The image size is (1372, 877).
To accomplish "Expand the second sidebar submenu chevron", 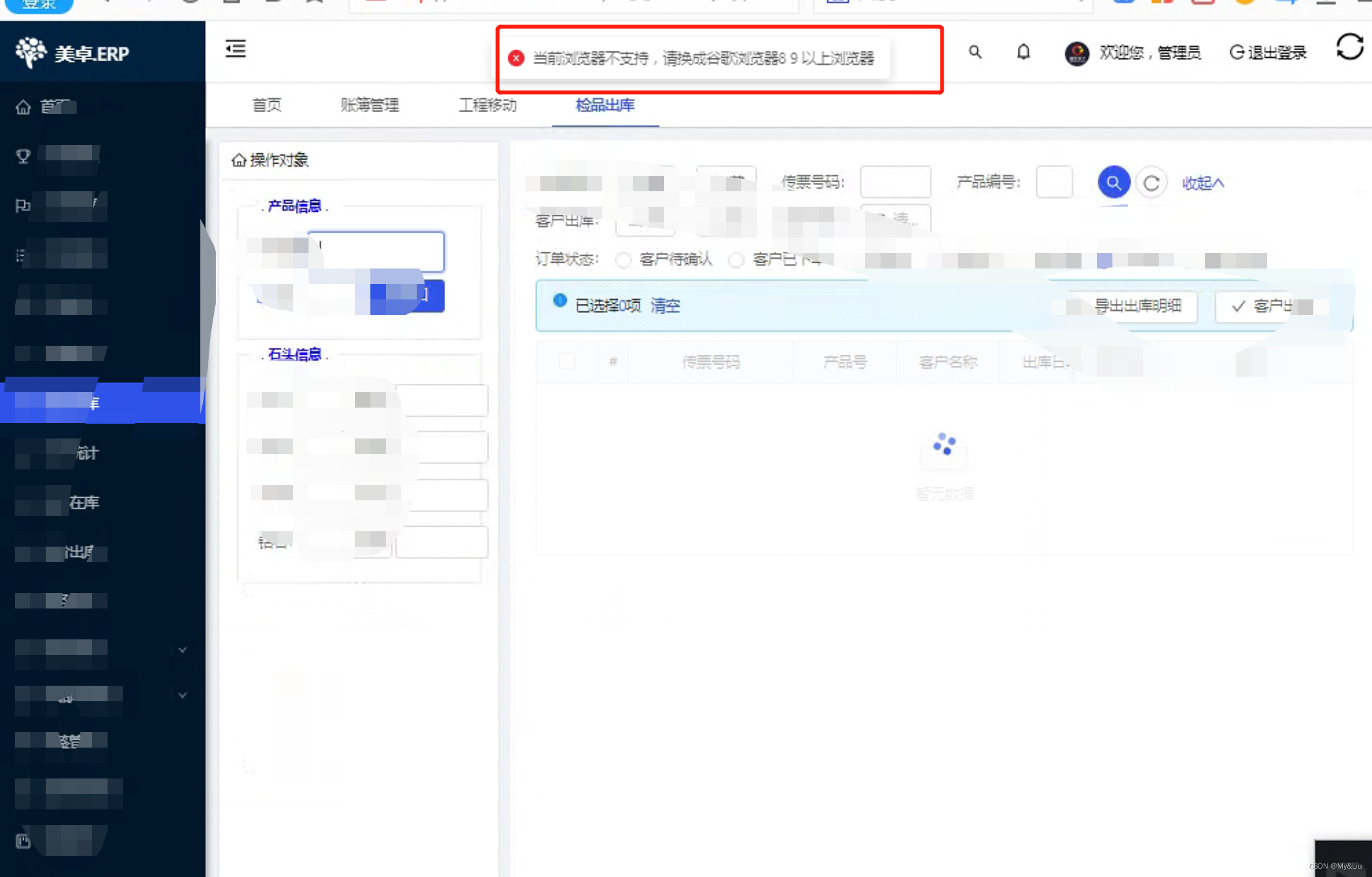I will 182,695.
